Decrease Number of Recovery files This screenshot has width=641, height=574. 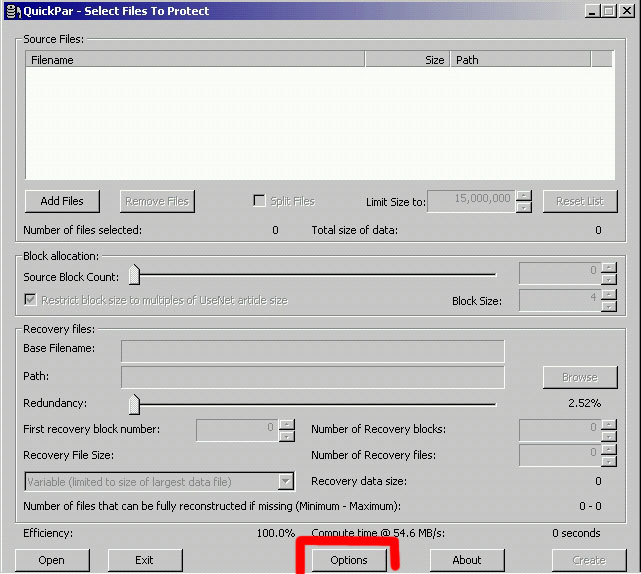609,462
